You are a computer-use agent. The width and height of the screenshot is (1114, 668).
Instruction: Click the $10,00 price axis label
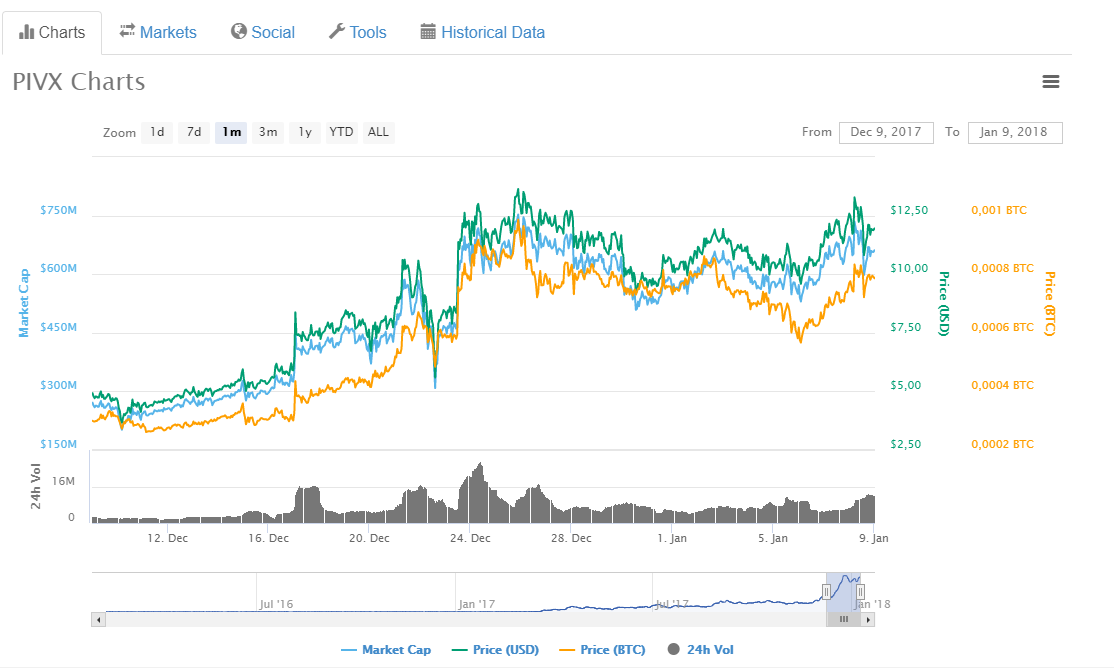(x=909, y=269)
